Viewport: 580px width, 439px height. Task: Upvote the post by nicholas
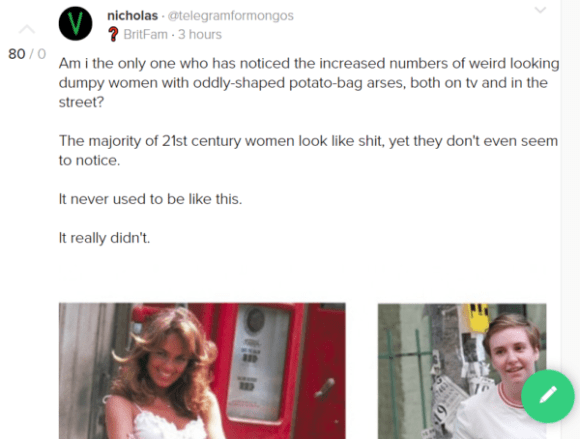pyautogui.click(x=27, y=30)
